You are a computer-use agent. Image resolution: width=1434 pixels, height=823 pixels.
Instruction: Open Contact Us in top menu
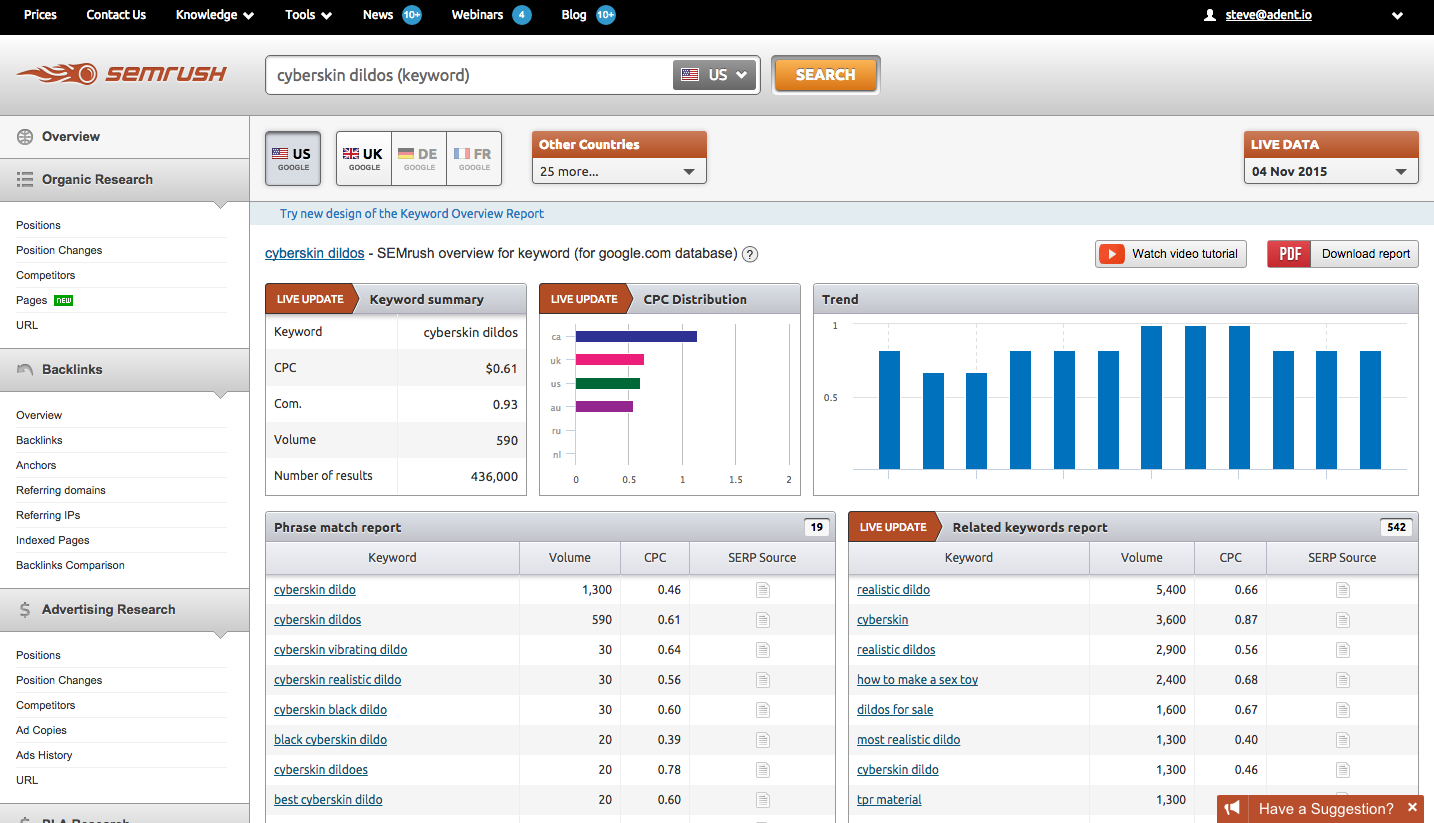pyautogui.click(x=116, y=15)
